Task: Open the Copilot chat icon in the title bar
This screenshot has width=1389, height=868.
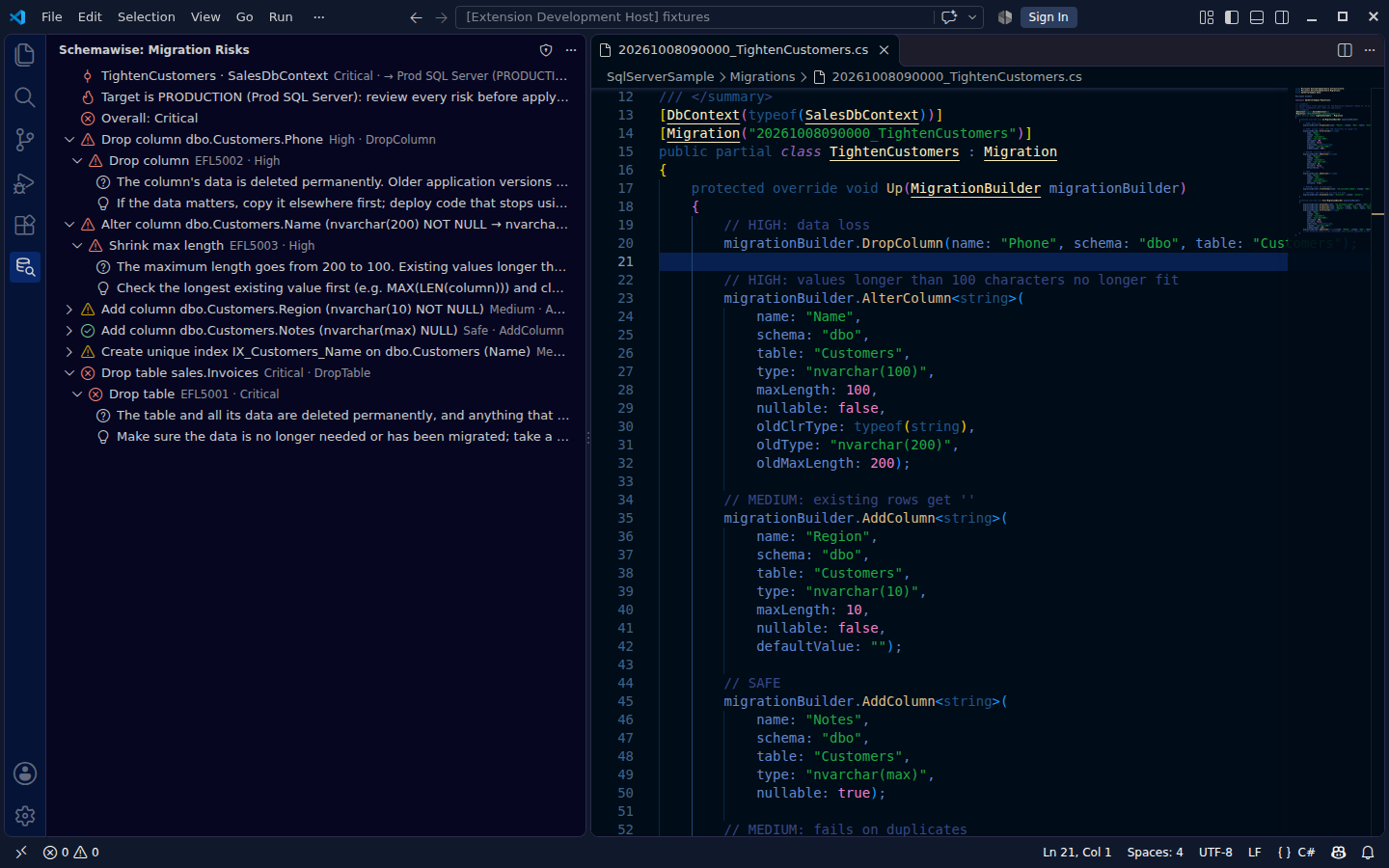Action: [x=949, y=17]
